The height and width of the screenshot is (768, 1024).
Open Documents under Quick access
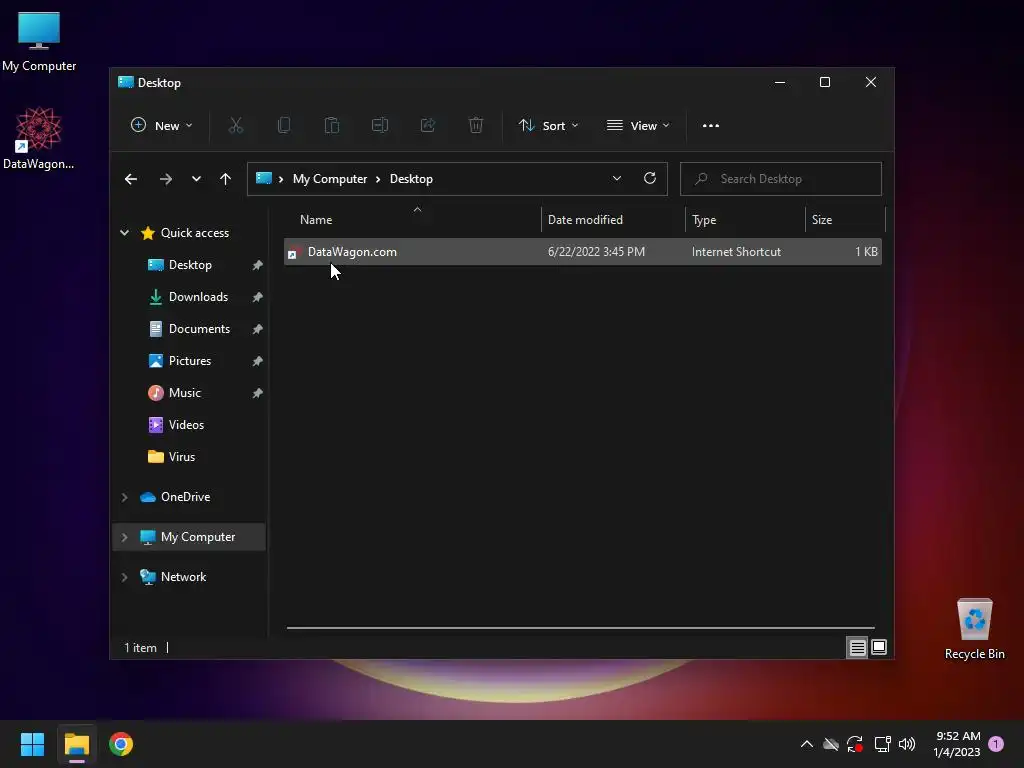(199, 329)
